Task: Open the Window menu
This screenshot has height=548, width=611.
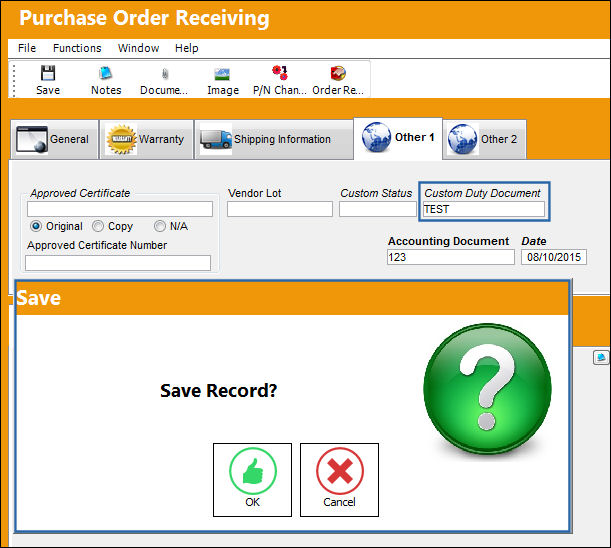Action: click(138, 48)
